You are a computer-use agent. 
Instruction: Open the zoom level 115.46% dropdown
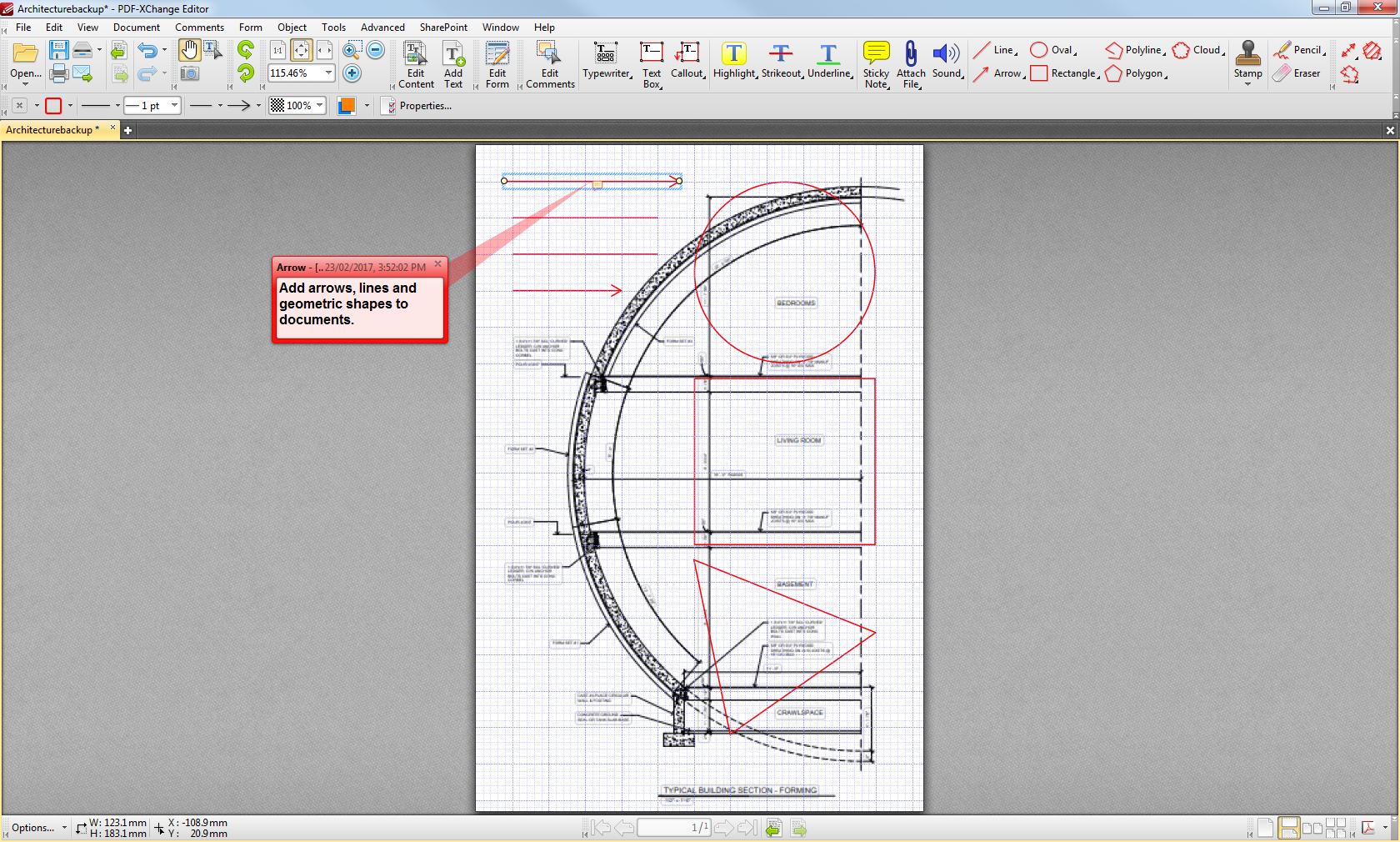coord(328,73)
